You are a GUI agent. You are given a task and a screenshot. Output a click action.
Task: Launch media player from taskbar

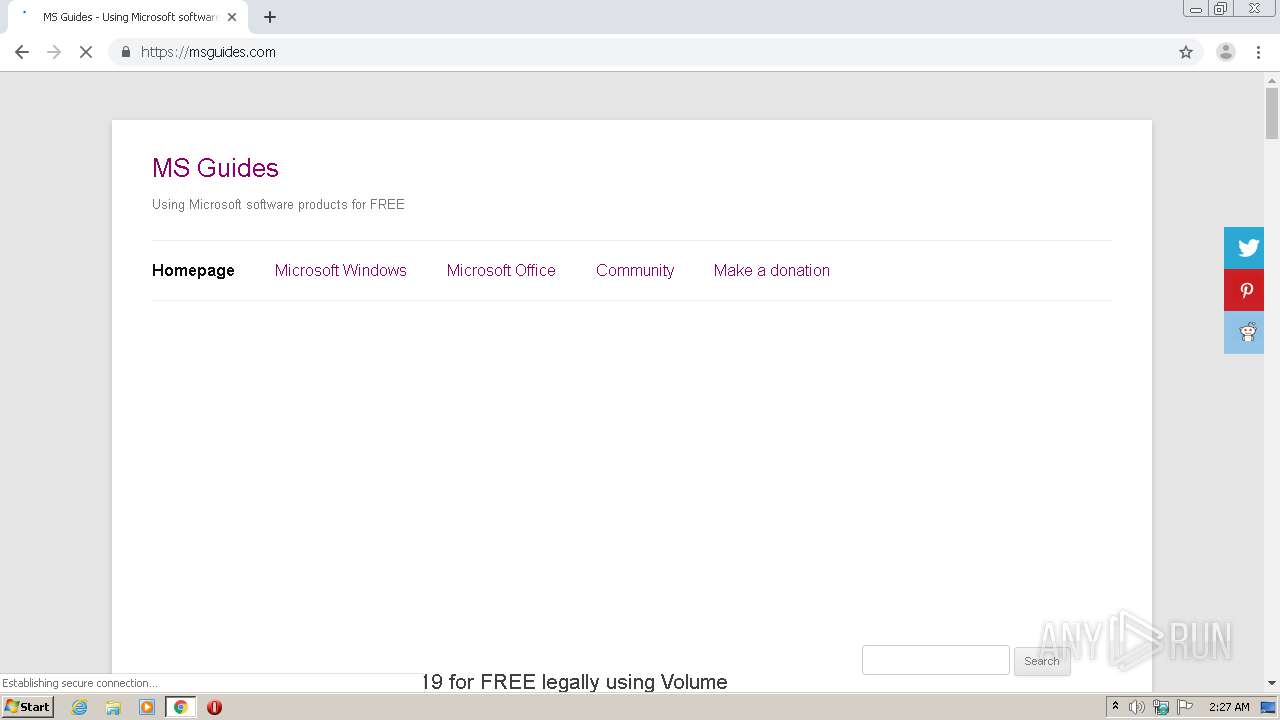pos(147,707)
